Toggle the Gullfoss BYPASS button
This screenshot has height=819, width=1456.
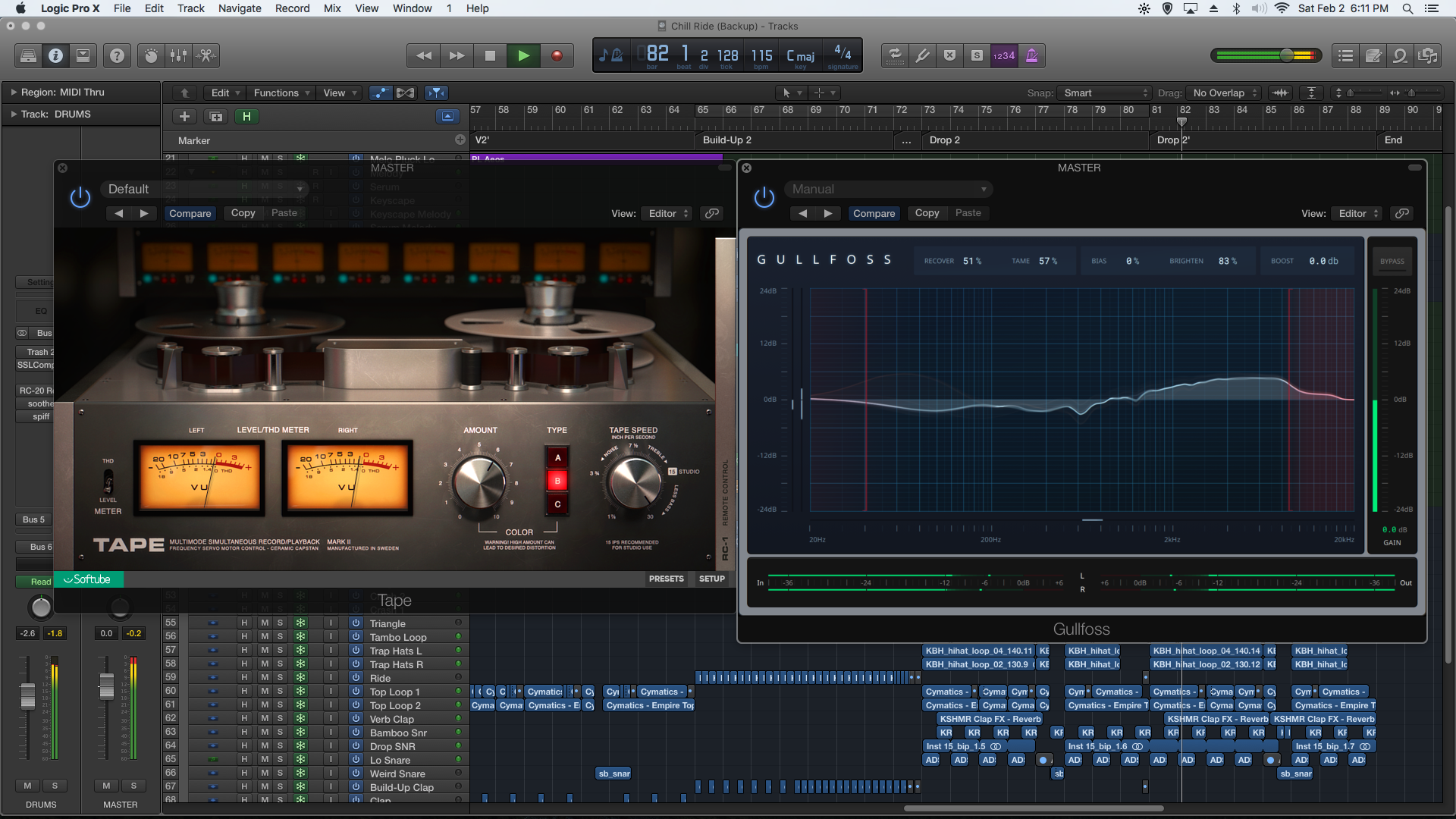click(x=1392, y=261)
